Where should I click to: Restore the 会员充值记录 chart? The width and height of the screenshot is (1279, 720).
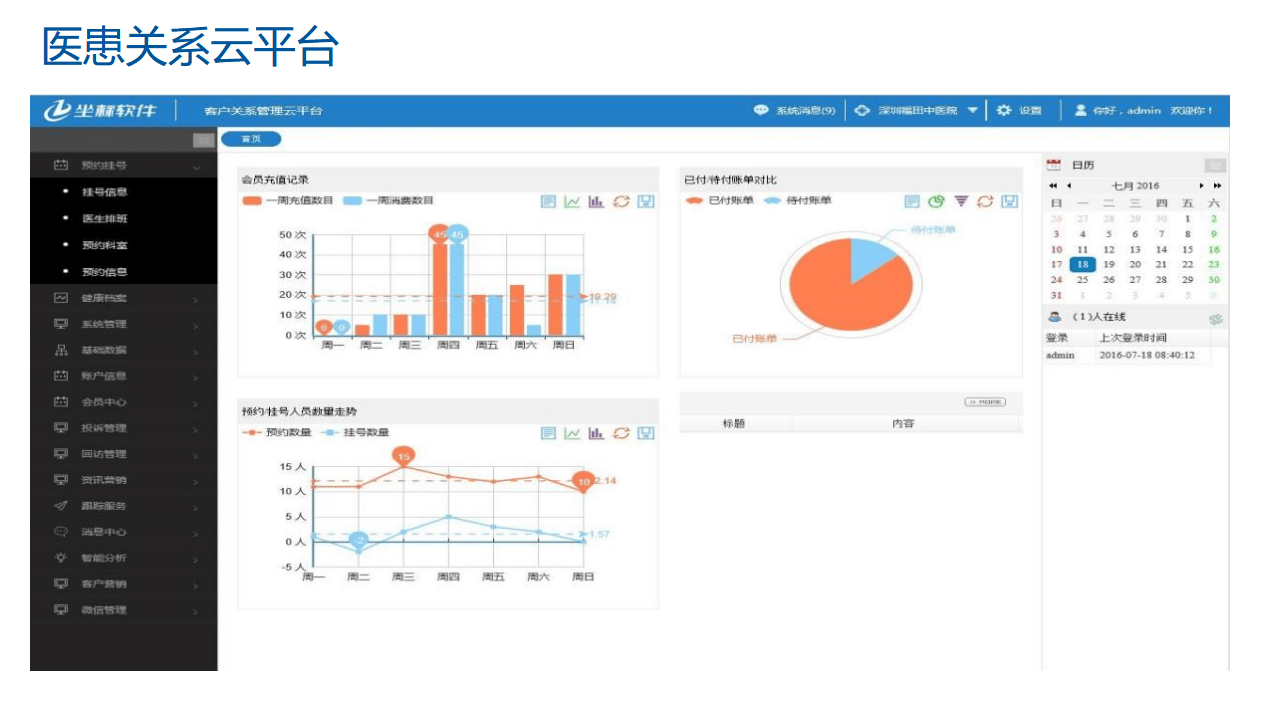click(x=621, y=201)
